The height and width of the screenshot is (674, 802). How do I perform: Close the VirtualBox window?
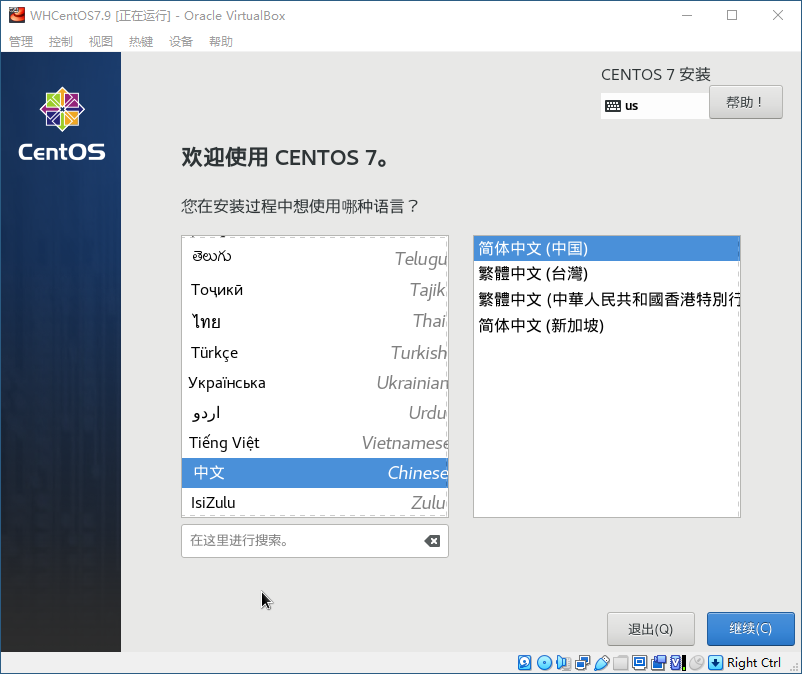(778, 15)
